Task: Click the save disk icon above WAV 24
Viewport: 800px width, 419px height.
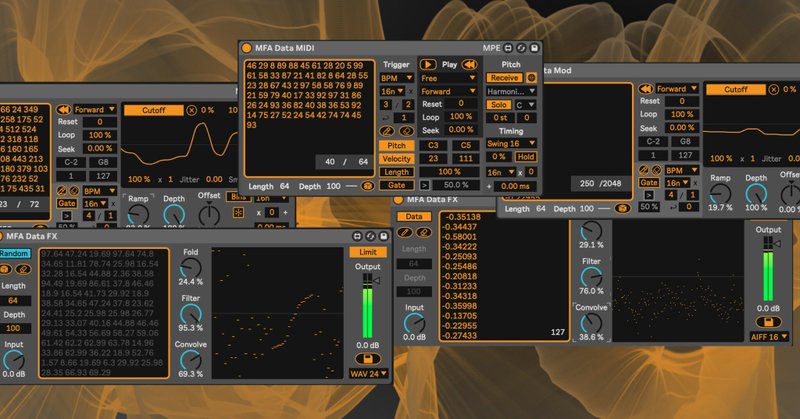Action: pyautogui.click(x=367, y=359)
